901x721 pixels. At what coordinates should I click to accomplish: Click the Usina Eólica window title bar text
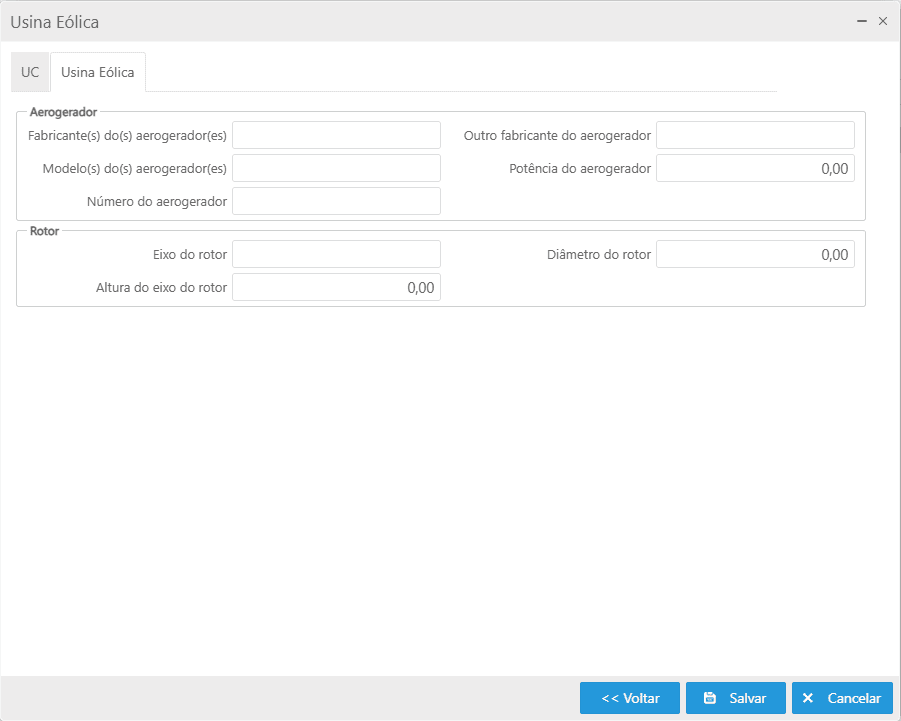(55, 21)
